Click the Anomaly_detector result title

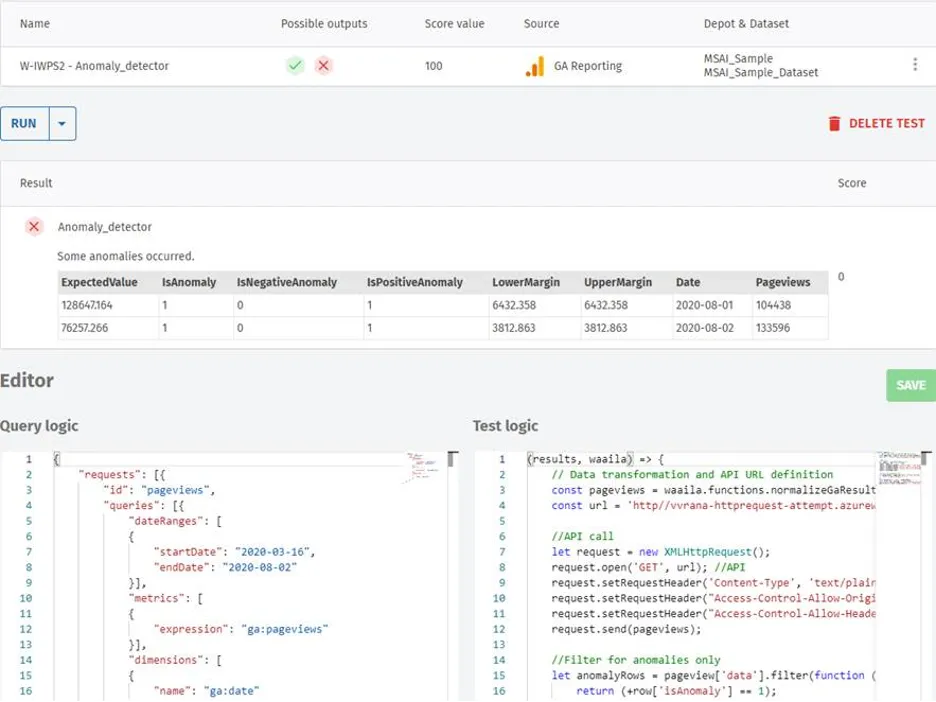[104, 227]
